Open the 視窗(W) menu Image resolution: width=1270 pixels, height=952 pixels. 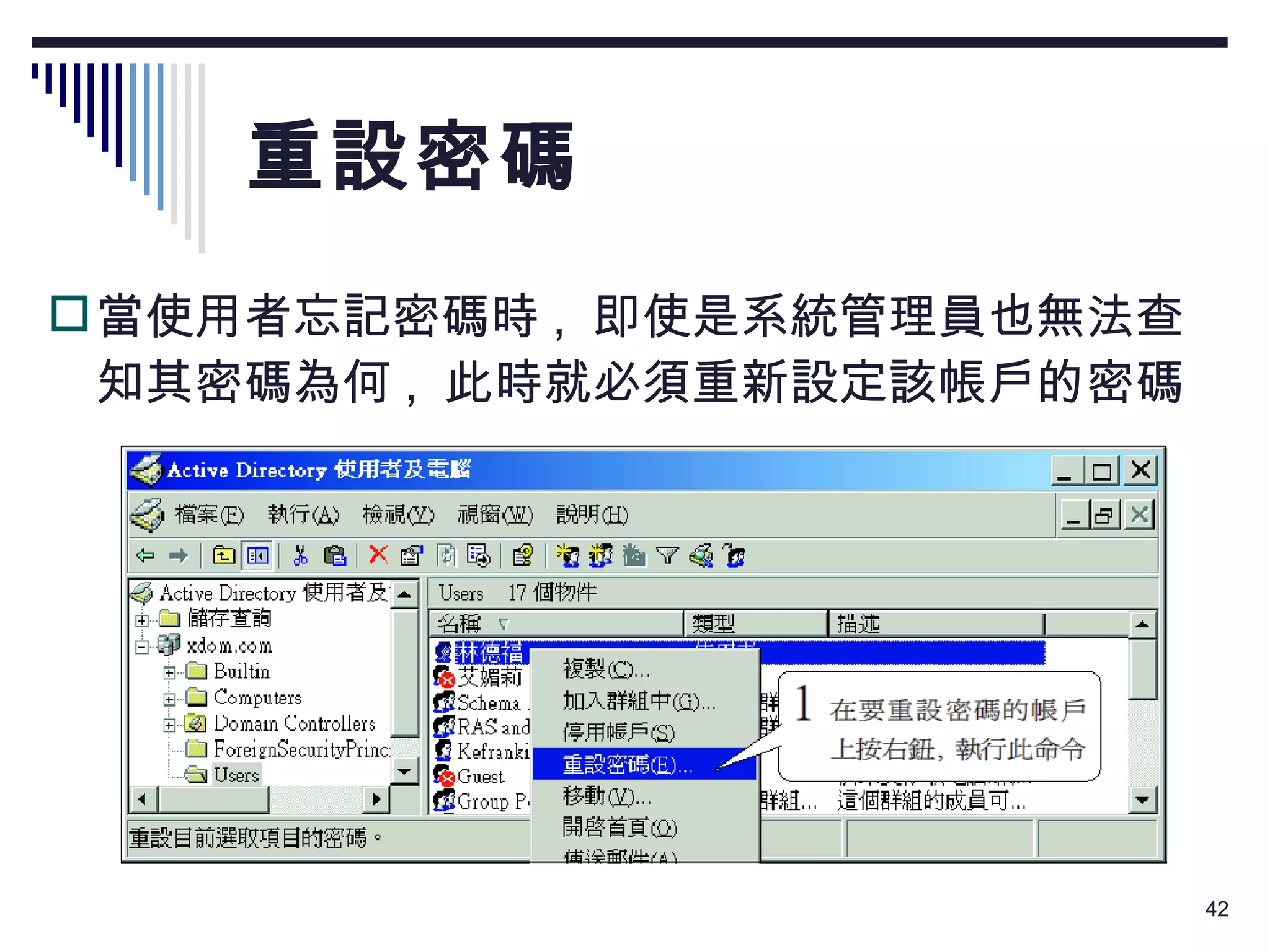[x=495, y=514]
